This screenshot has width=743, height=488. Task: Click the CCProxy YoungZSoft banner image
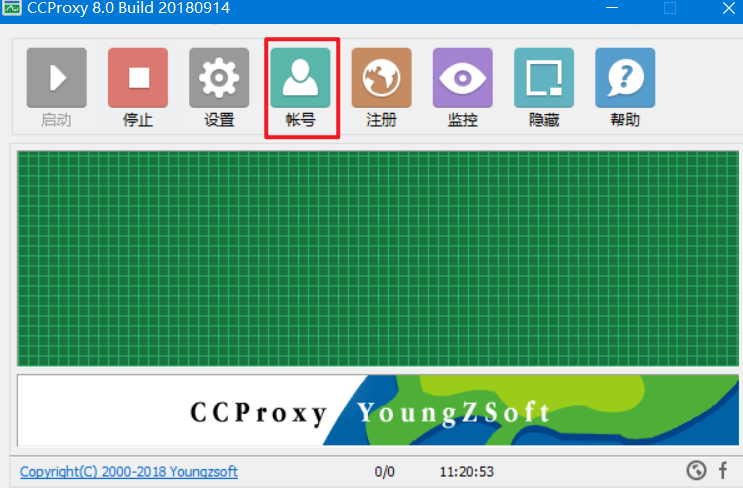[x=378, y=410]
